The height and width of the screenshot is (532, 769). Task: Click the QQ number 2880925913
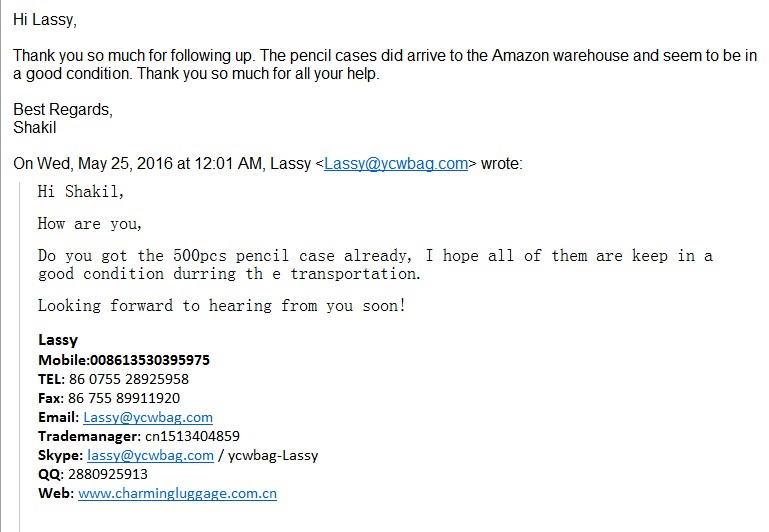point(107,474)
